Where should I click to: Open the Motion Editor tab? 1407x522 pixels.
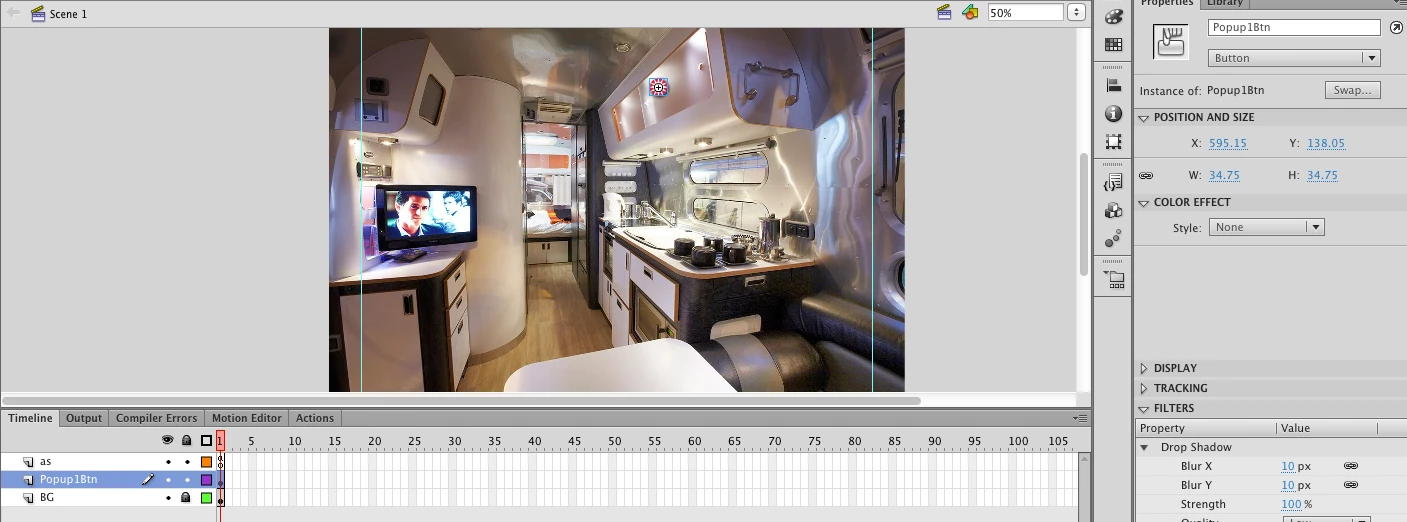tap(246, 418)
